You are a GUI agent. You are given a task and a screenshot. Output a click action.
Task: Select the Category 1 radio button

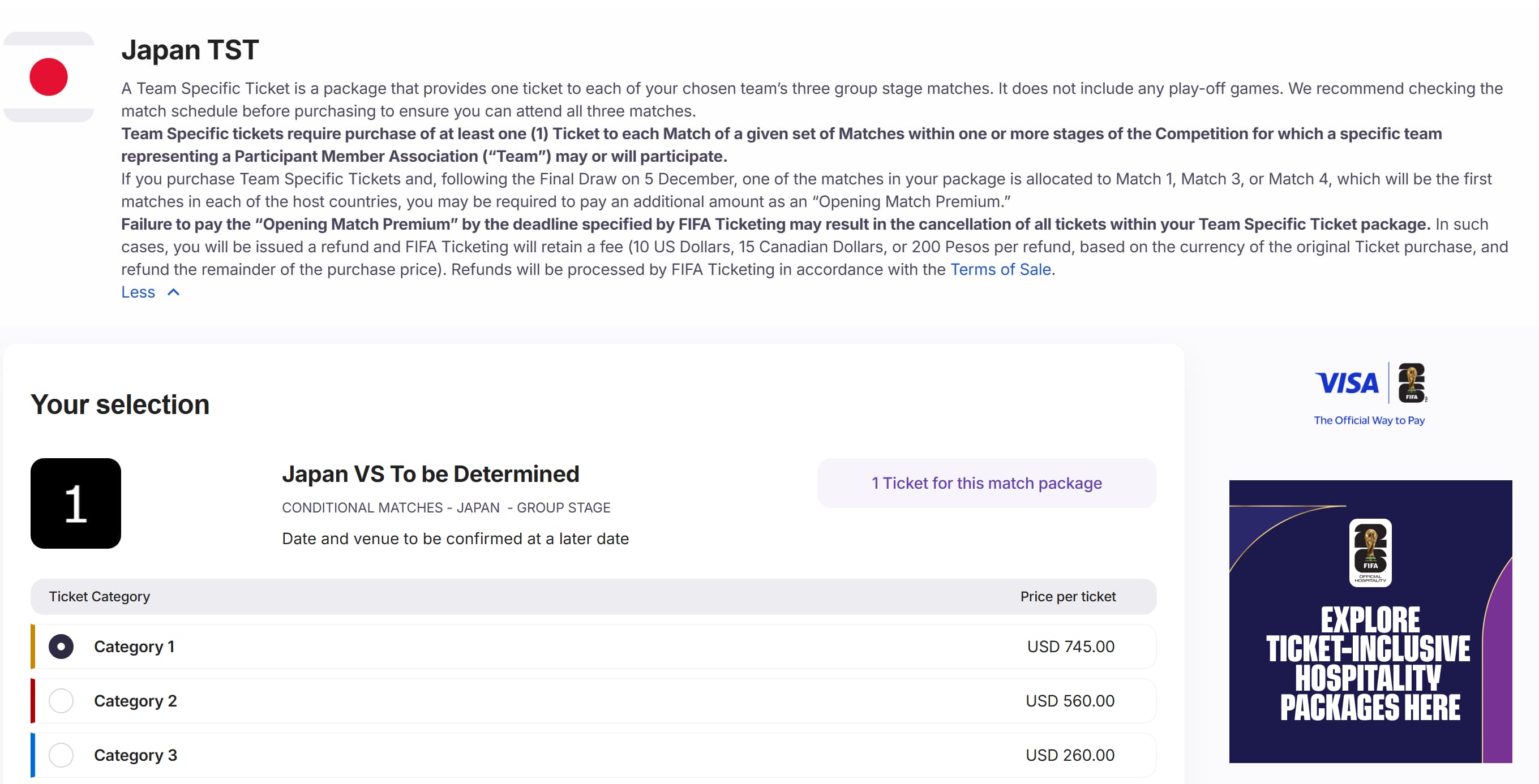(61, 647)
